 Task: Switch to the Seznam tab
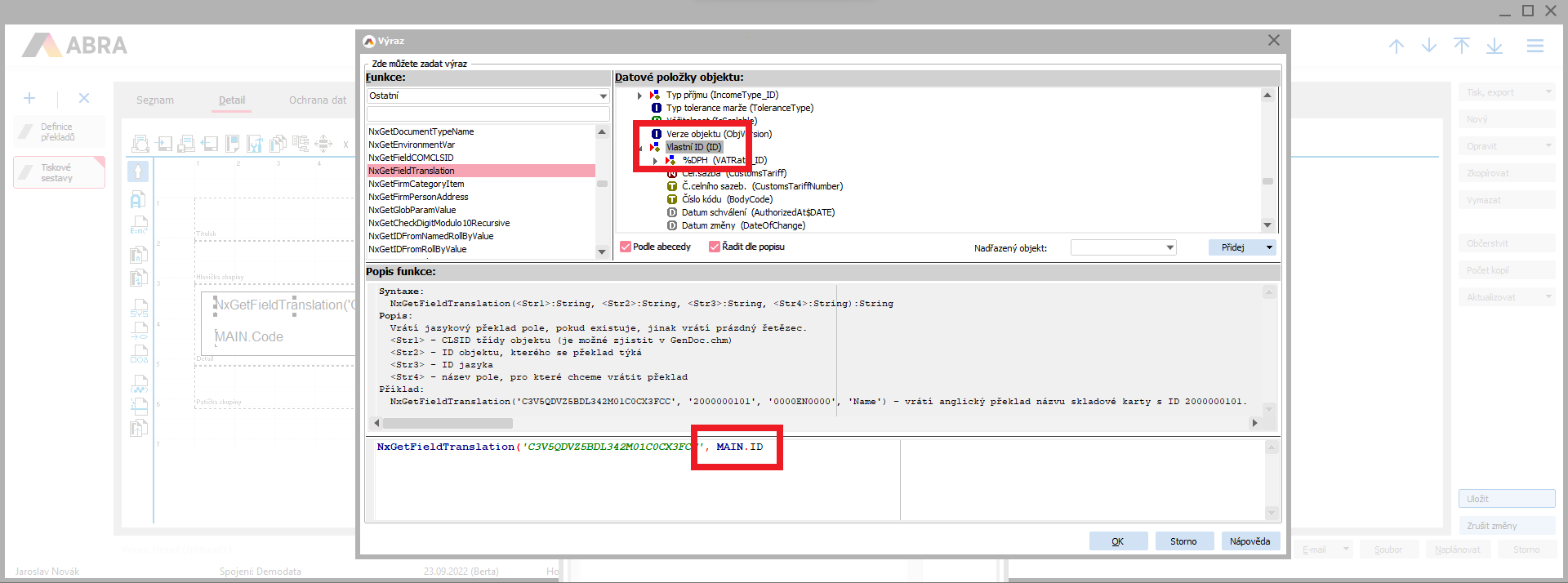[155, 100]
